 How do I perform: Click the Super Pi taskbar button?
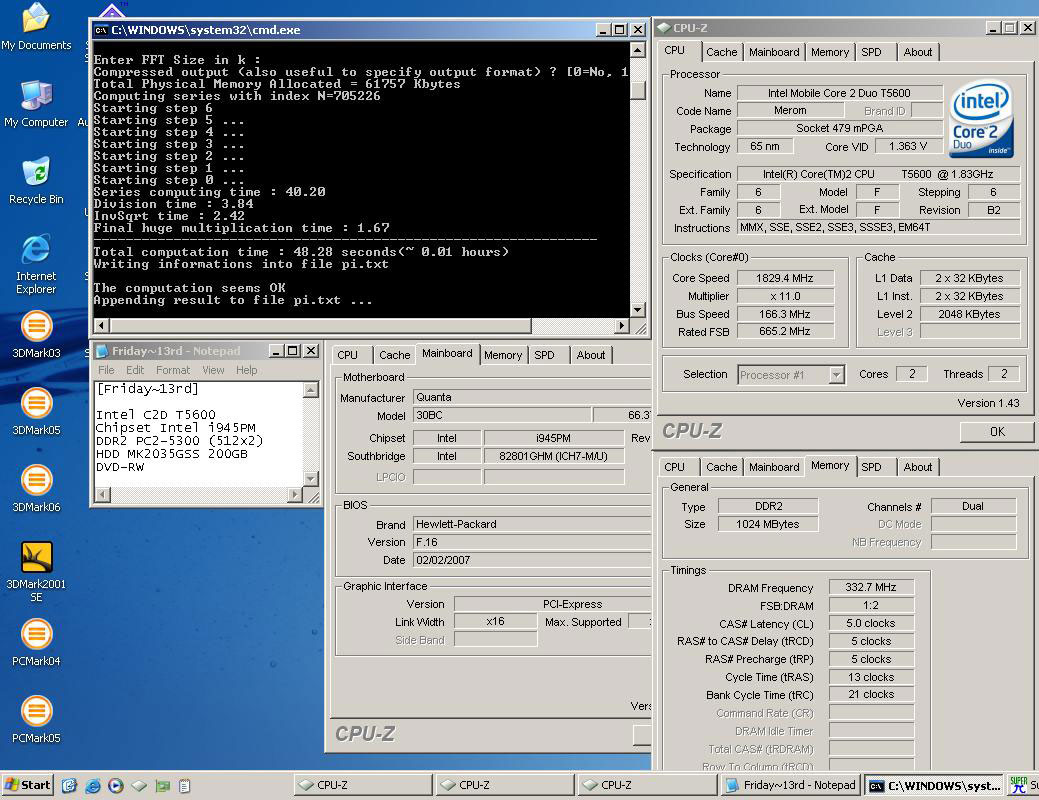pyautogui.click(x=1023, y=785)
